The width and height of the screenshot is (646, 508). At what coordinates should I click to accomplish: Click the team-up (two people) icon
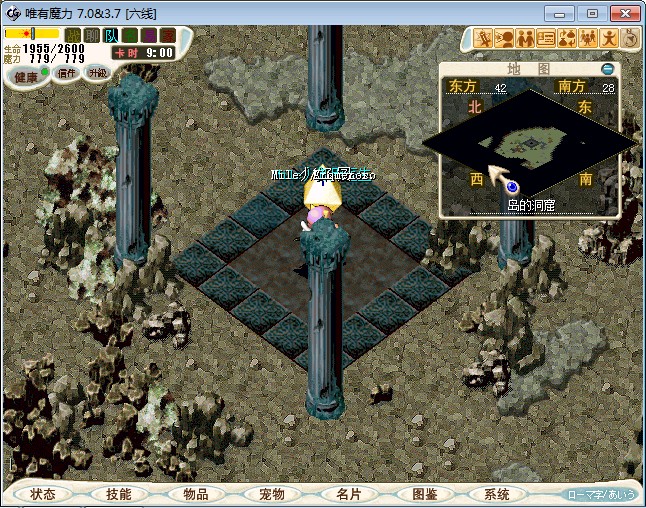(526, 39)
